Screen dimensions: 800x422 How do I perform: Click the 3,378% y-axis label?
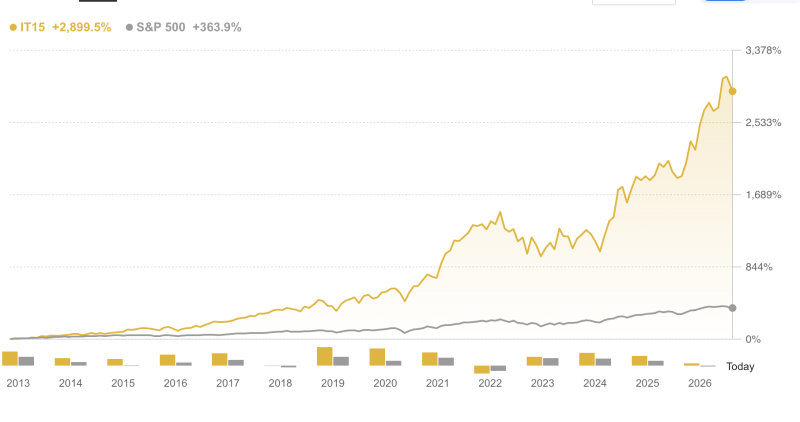coord(763,50)
